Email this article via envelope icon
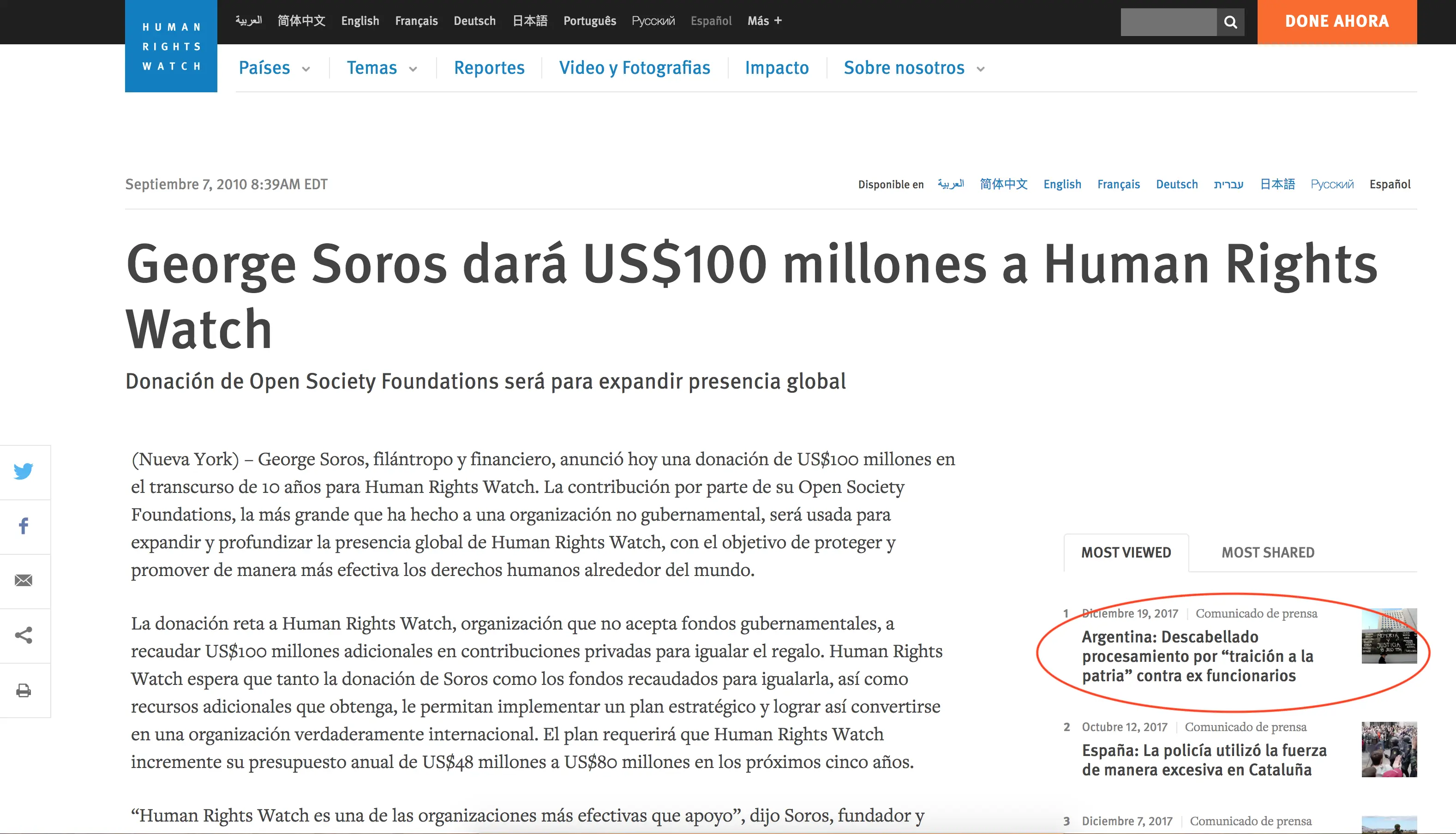The image size is (1456, 834). (x=24, y=580)
